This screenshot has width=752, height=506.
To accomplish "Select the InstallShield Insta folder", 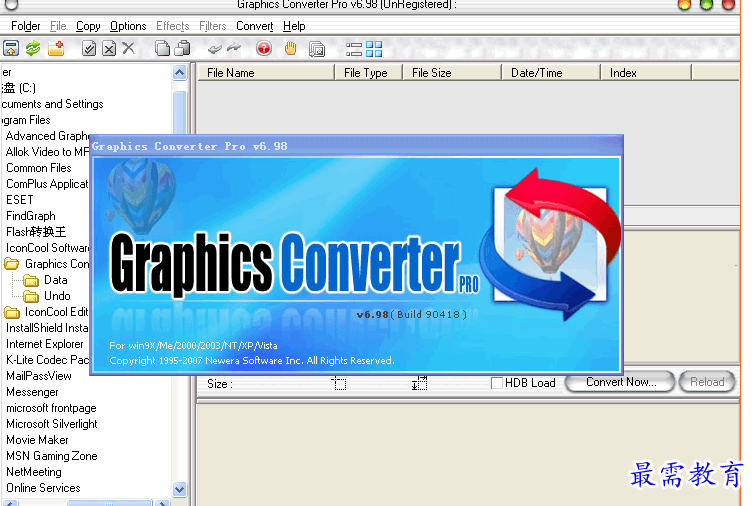I will [x=47, y=328].
